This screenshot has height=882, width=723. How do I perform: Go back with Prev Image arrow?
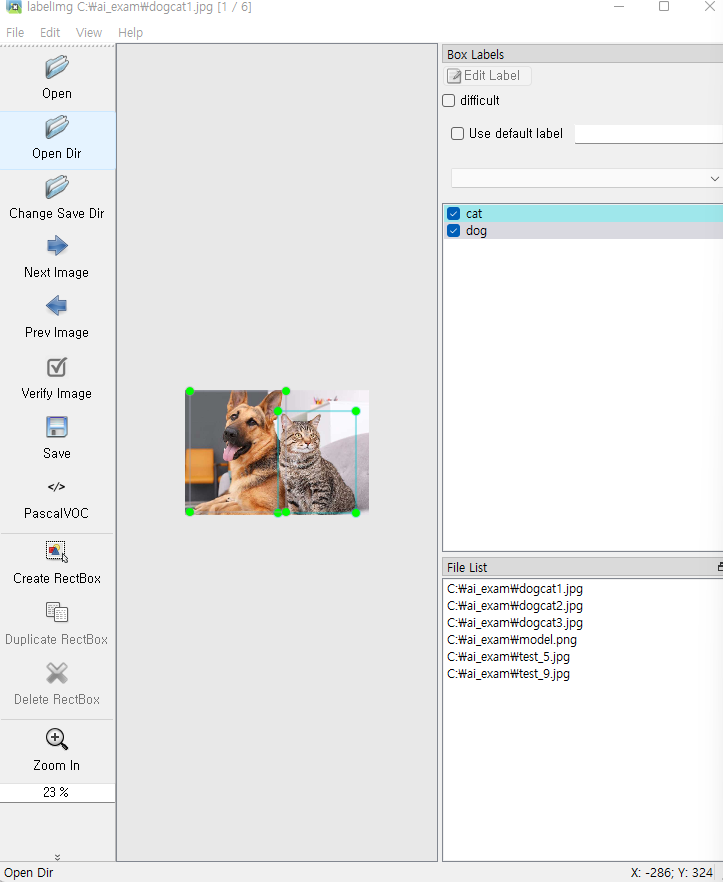tap(57, 306)
